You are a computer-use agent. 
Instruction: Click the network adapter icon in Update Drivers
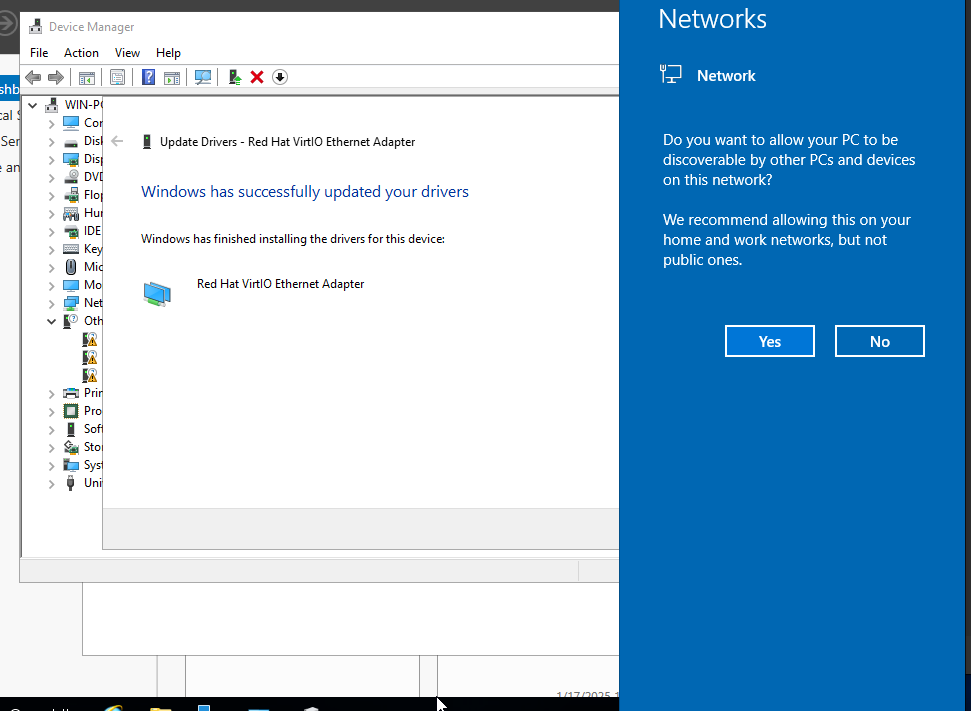coord(157,294)
